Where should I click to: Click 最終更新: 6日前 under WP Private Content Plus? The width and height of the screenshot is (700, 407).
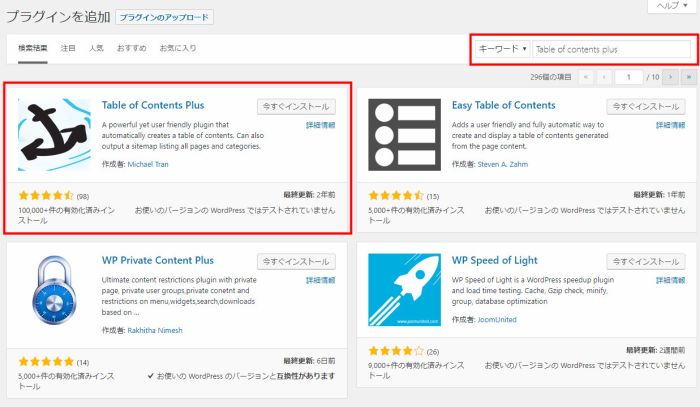tap(309, 361)
